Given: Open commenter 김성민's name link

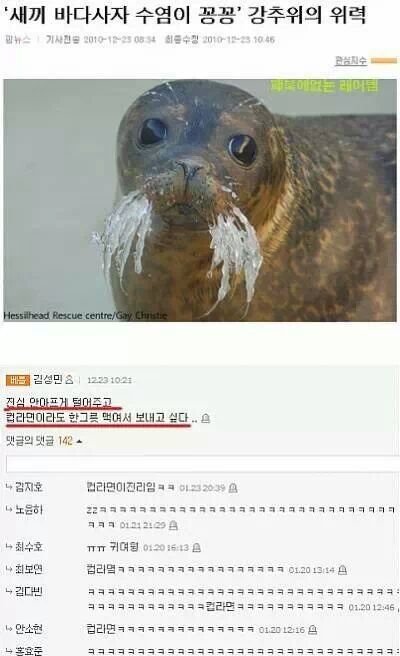Looking at the screenshot, I should (x=48, y=379).
